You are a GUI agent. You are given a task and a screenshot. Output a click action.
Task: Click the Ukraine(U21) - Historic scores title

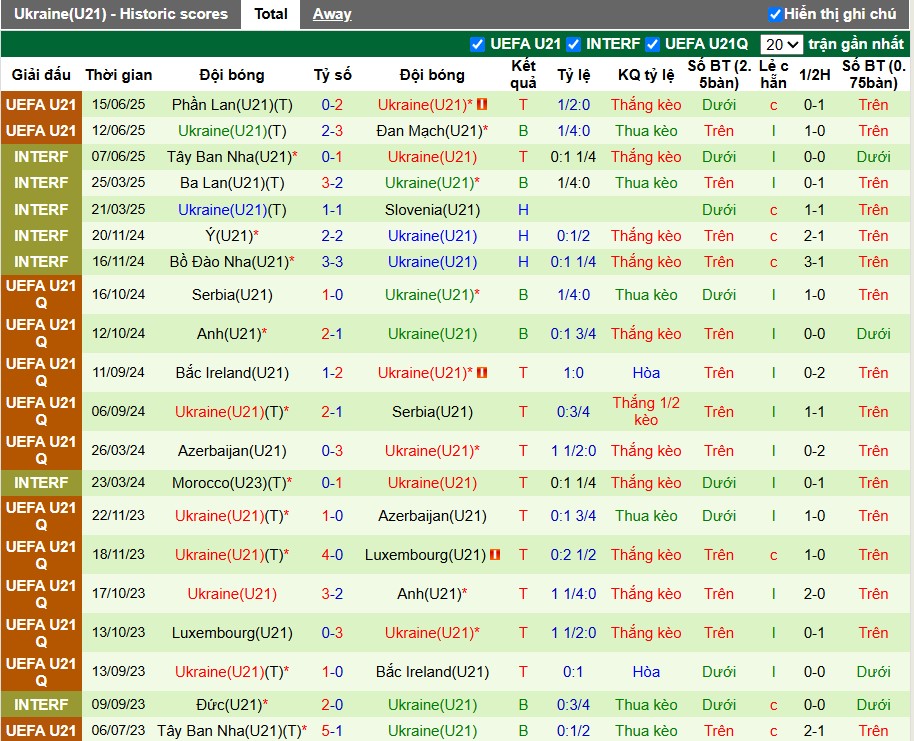[x=121, y=14]
